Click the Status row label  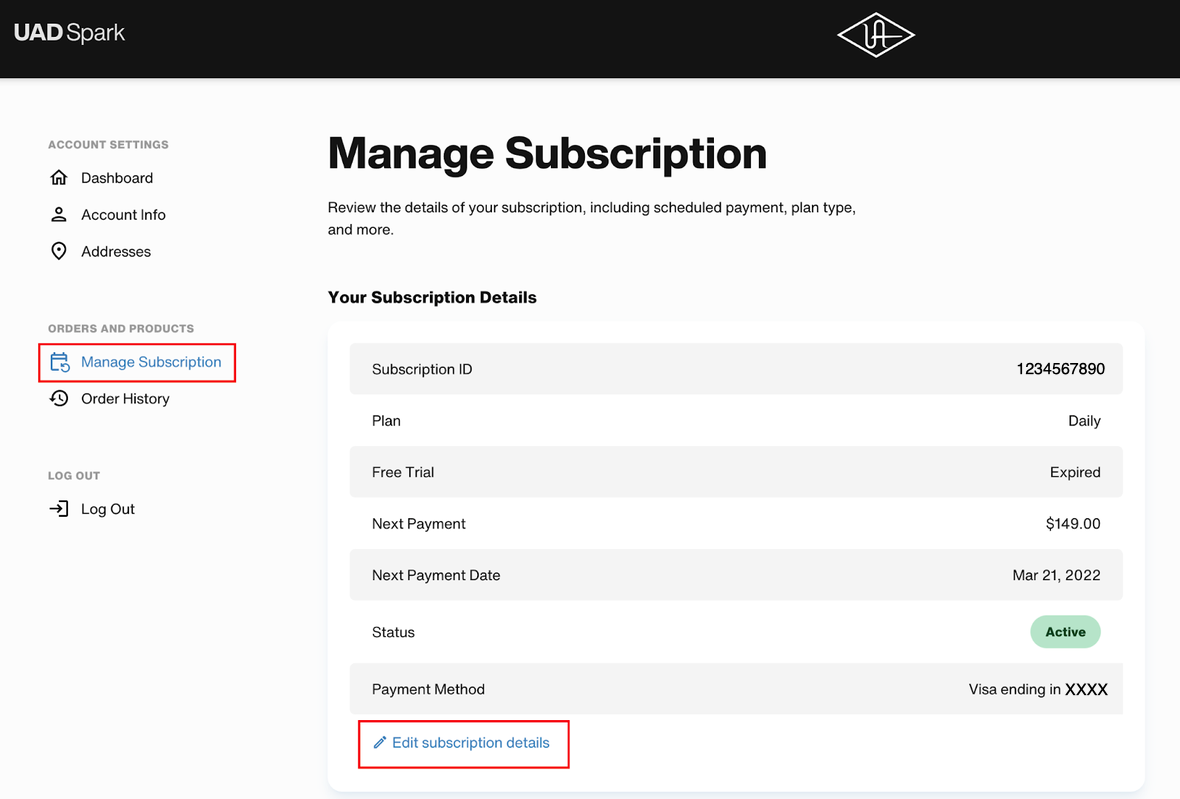(x=393, y=632)
